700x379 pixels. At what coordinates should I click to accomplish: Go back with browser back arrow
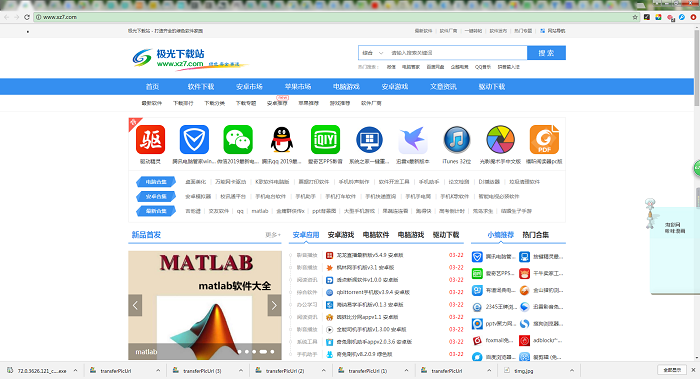(x=7, y=17)
